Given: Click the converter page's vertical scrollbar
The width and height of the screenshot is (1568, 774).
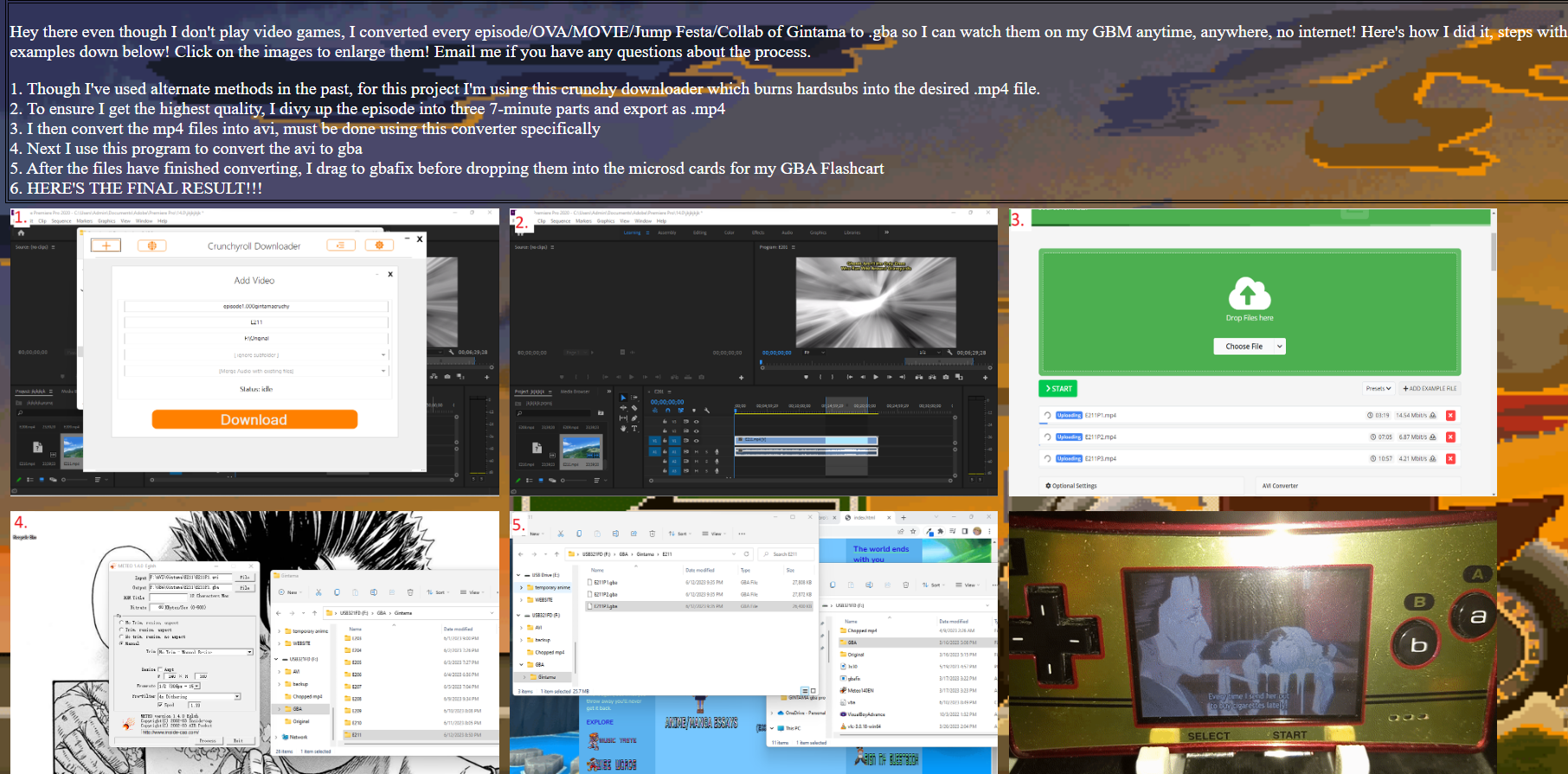Looking at the screenshot, I should pyautogui.click(x=1493, y=251).
